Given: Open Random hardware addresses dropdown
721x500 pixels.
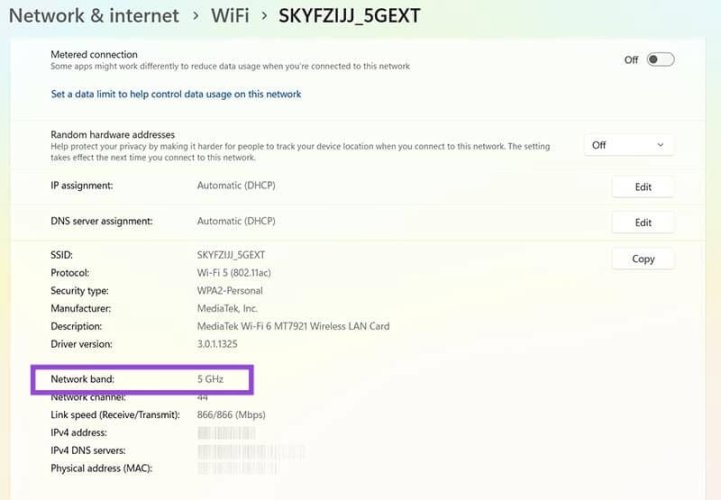Looking at the screenshot, I should (x=629, y=145).
